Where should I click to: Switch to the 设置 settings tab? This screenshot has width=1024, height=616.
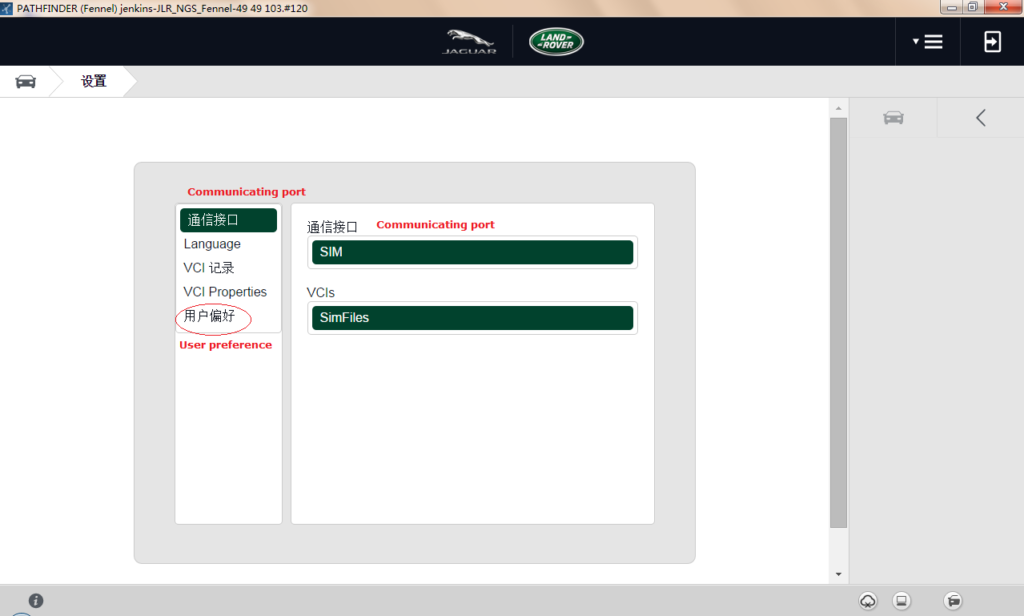(92, 81)
